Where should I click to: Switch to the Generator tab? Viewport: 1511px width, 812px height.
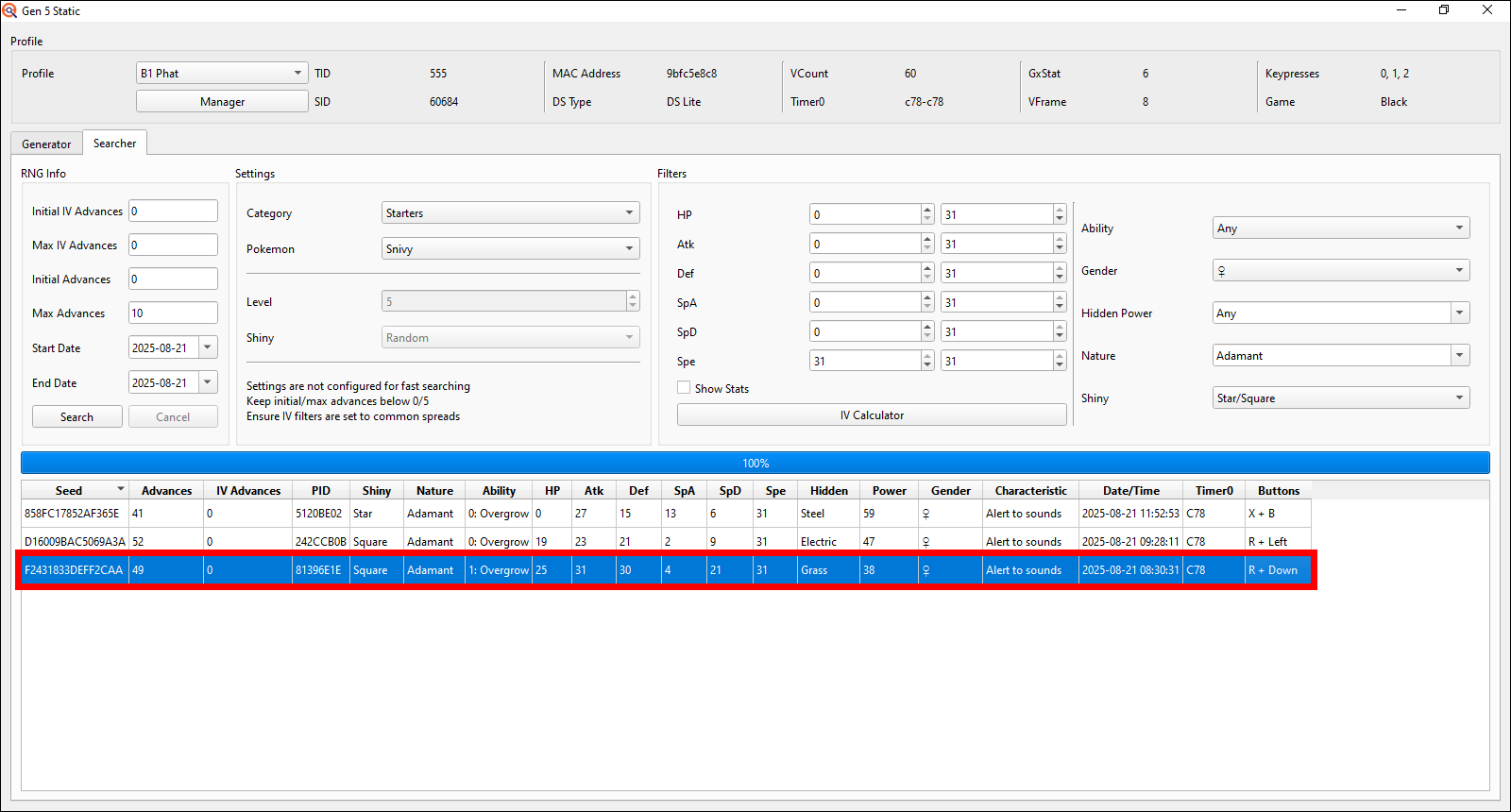point(46,144)
